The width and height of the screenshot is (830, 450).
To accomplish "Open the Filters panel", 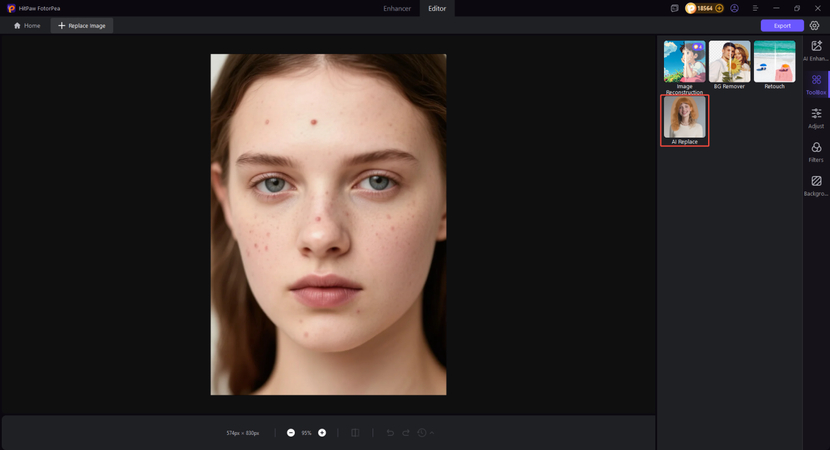I will click(x=816, y=152).
